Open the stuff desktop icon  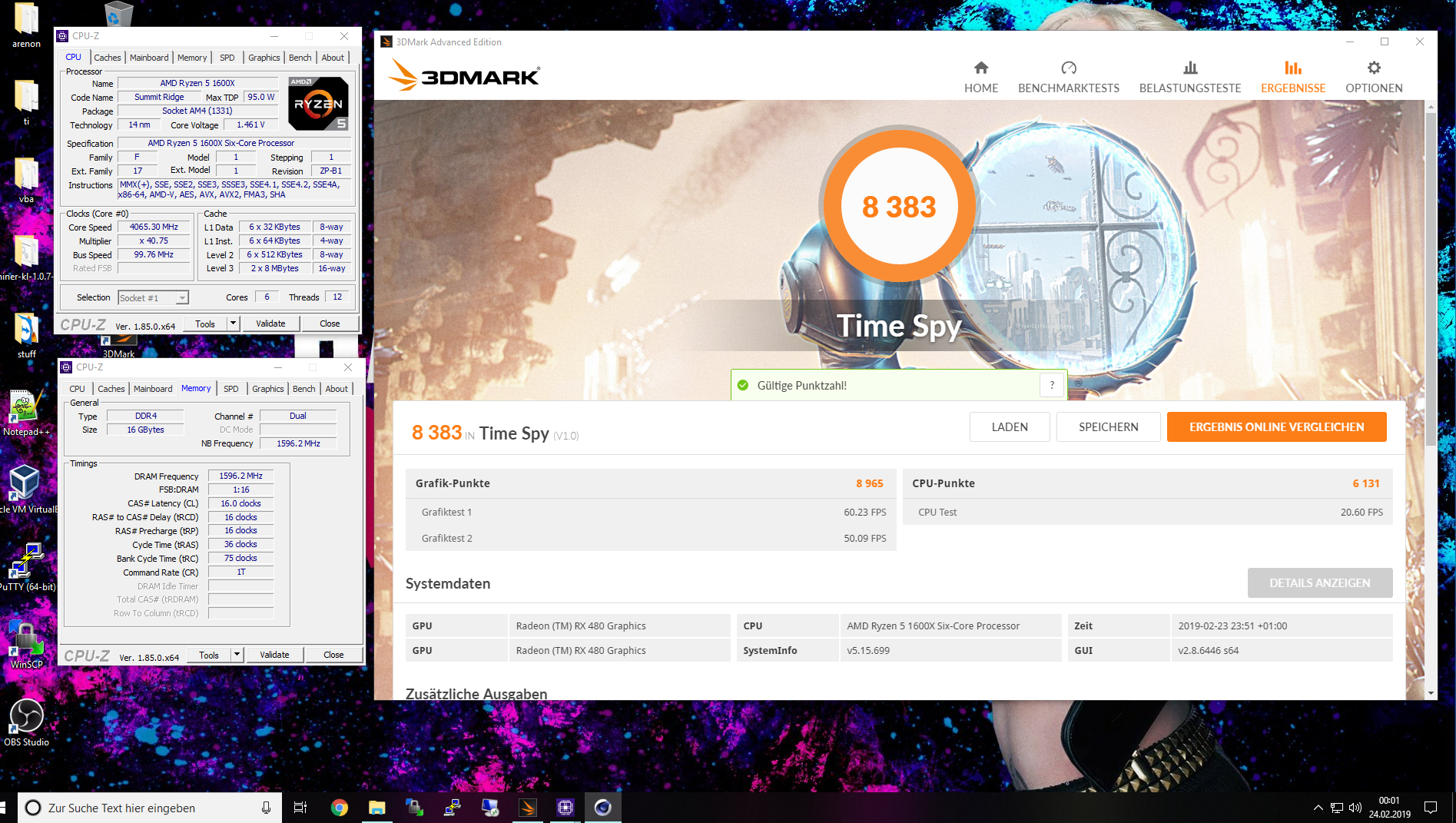tap(26, 335)
